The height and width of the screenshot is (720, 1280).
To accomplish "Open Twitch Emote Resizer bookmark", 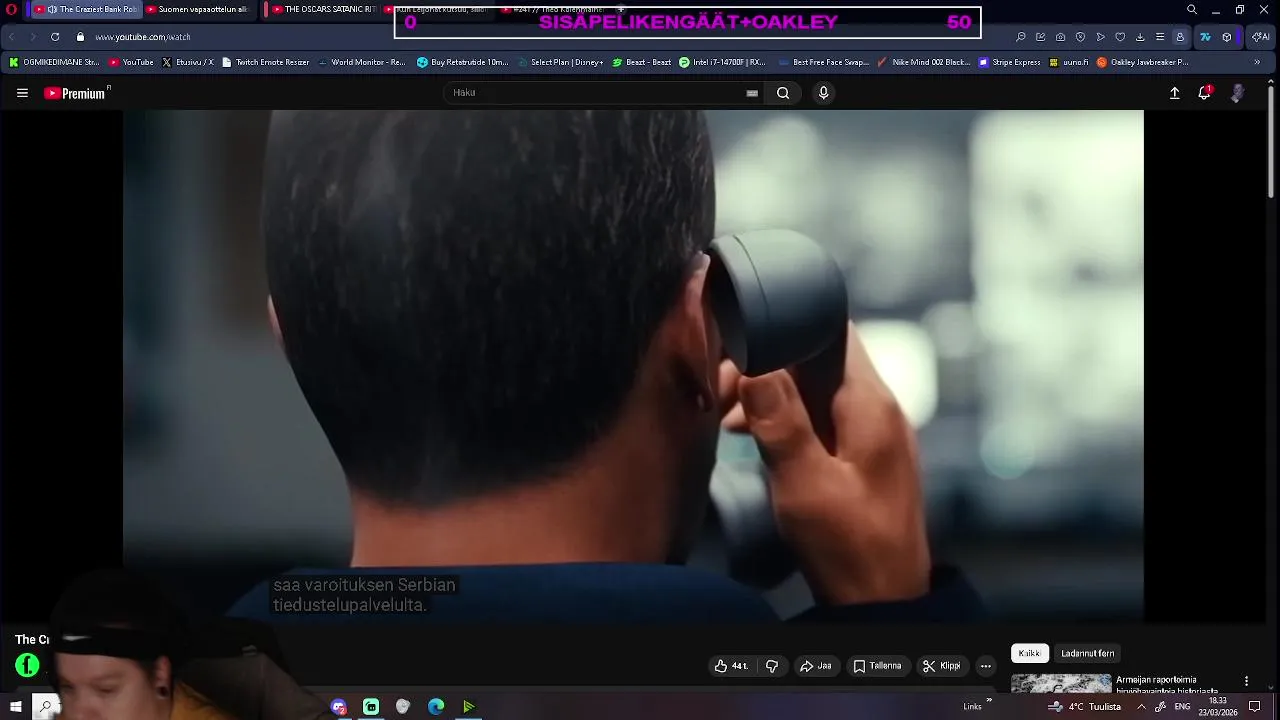I will (266, 62).
